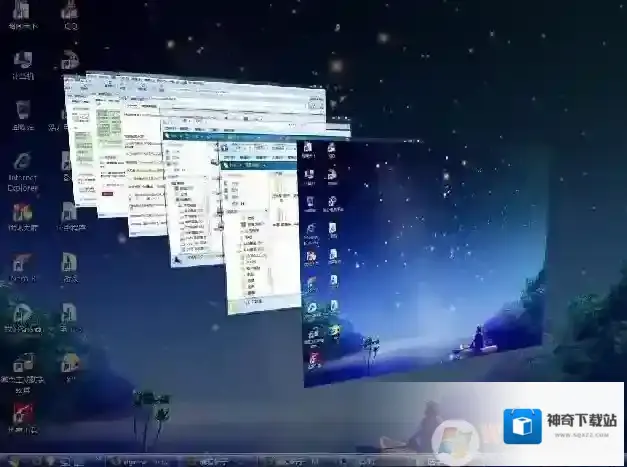
Task: Open the red icon at bottom of left column
Action: (x=22, y=412)
